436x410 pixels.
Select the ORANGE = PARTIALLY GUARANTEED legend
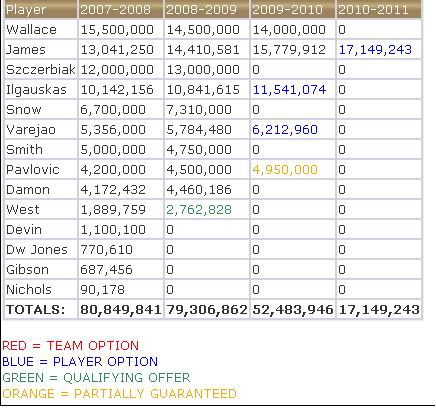[119, 394]
